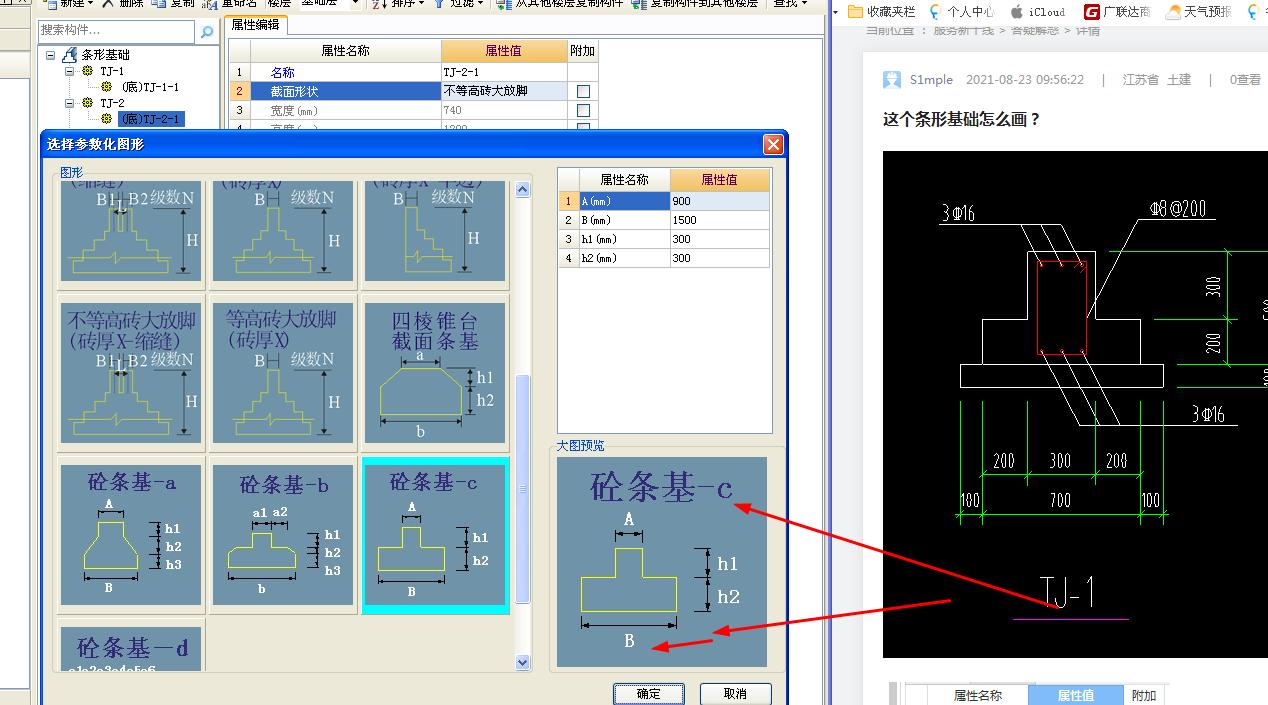Tick the 附加 checkbox for 宽度(mm)
Viewport: 1268px width, 705px height.
point(583,110)
